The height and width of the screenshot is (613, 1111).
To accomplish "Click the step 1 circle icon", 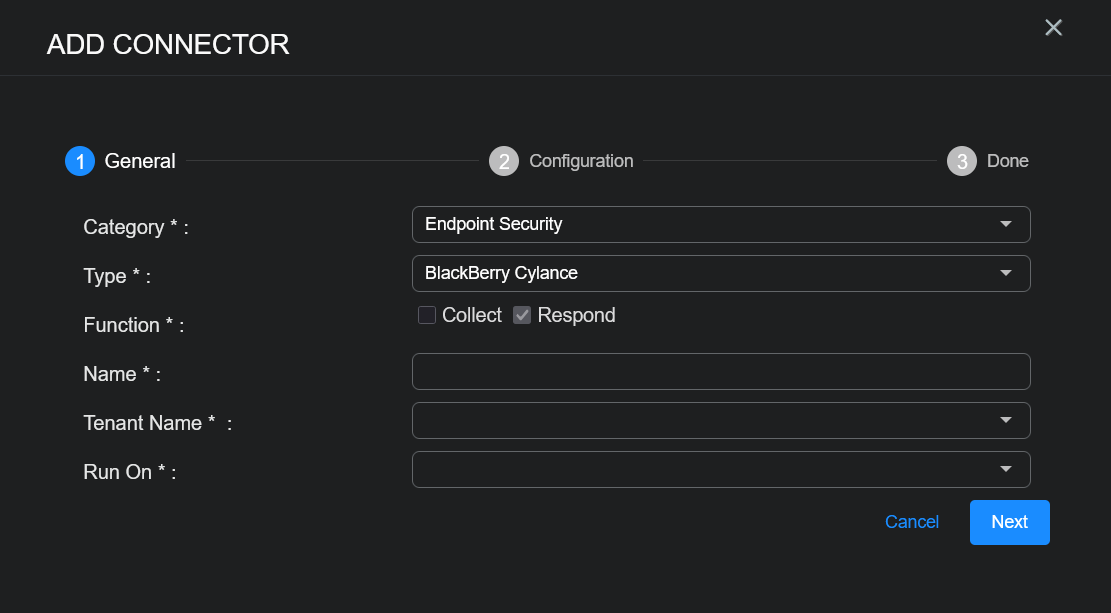I will pyautogui.click(x=80, y=161).
